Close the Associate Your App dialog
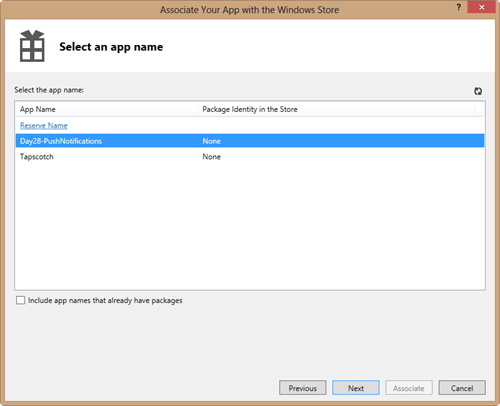This screenshot has width=500, height=406. tap(481, 7)
